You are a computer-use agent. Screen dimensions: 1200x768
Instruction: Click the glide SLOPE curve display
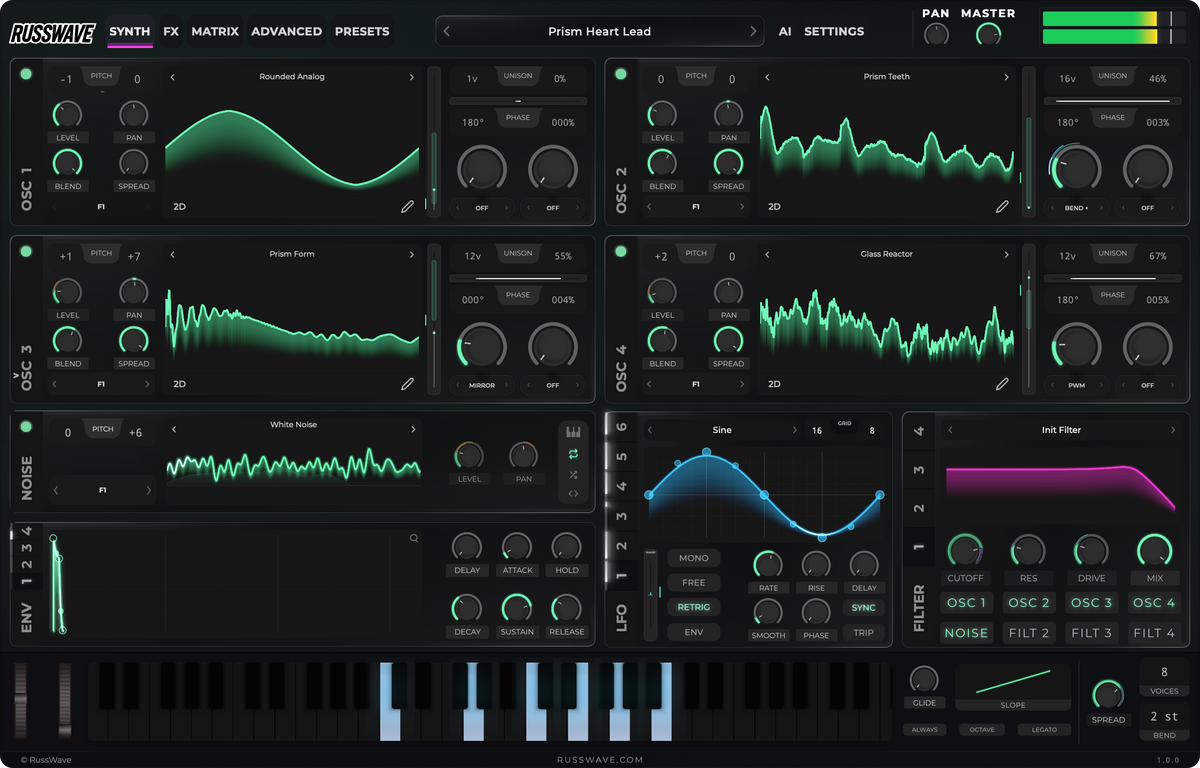pyautogui.click(x=1013, y=687)
